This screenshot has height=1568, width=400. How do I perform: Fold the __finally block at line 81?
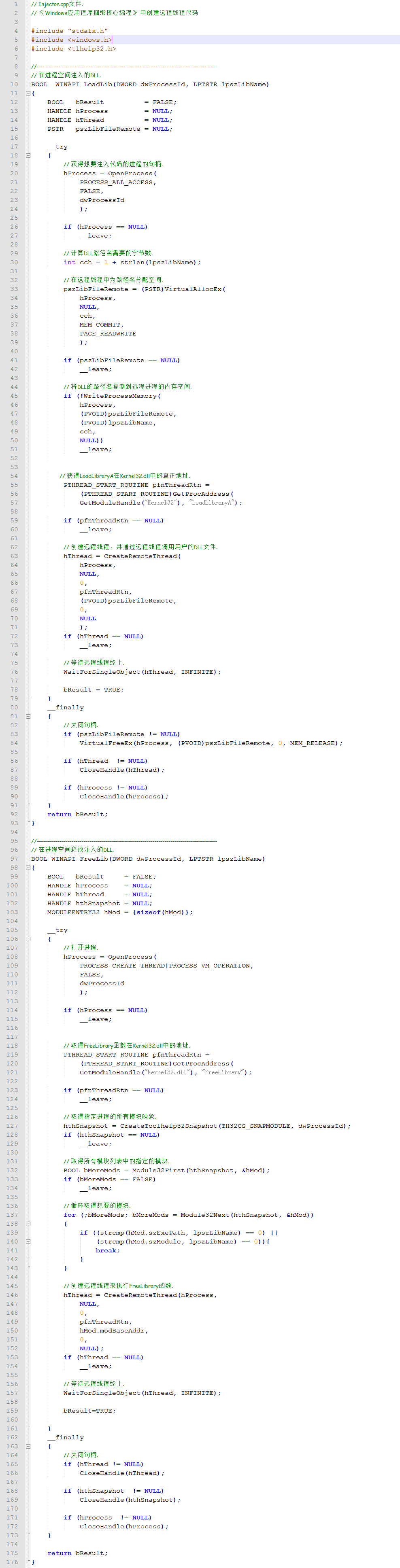28,717
